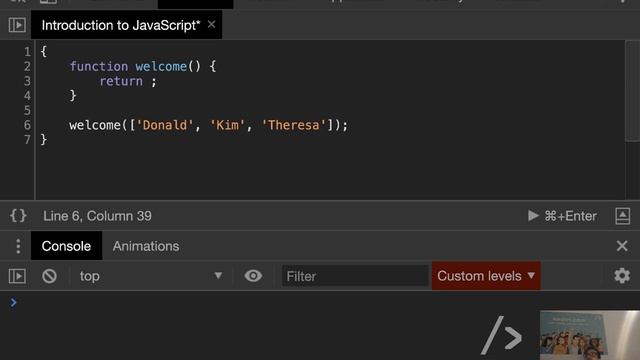Click the 'Kim' string in line 6
The width and height of the screenshot is (640, 360).
point(227,125)
